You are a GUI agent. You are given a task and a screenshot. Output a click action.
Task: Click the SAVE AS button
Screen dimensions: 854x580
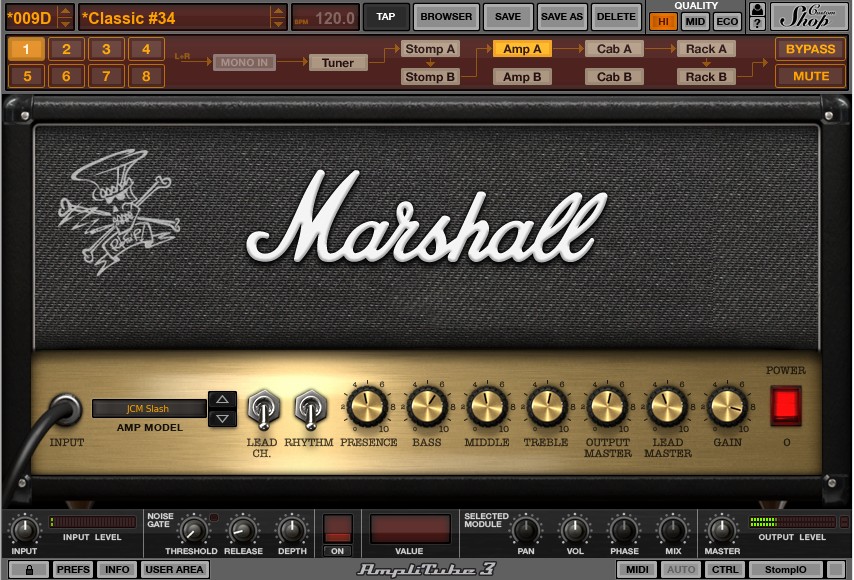pos(562,17)
